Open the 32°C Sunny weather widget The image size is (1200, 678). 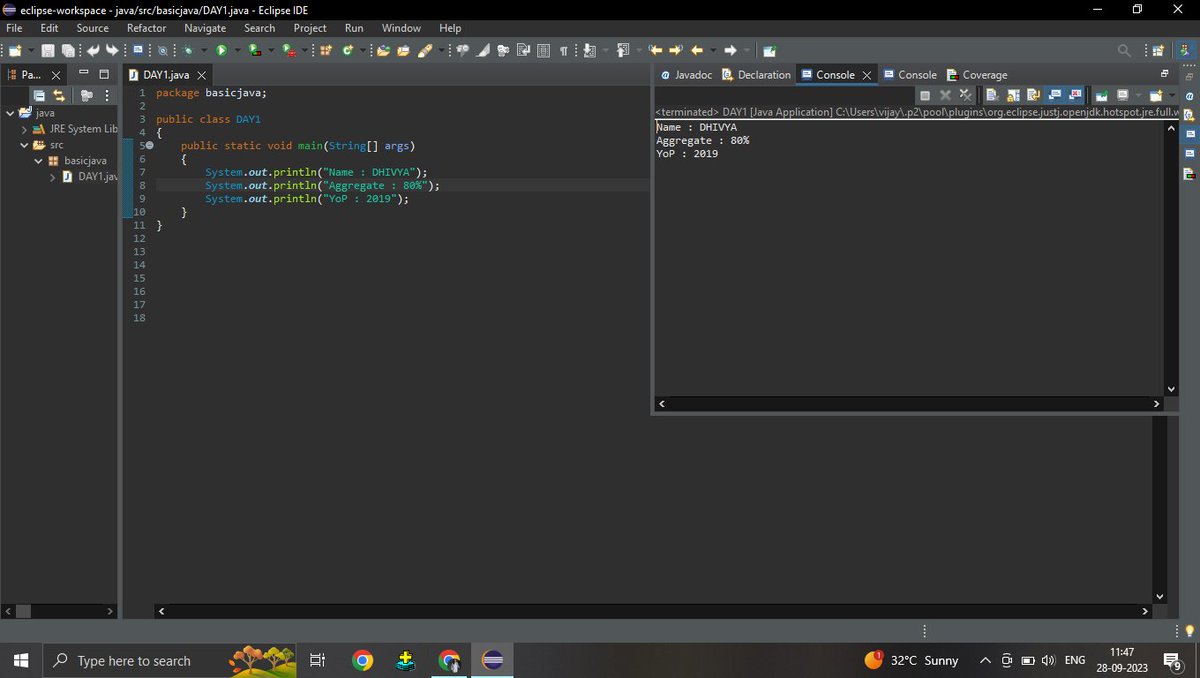[x=912, y=660]
